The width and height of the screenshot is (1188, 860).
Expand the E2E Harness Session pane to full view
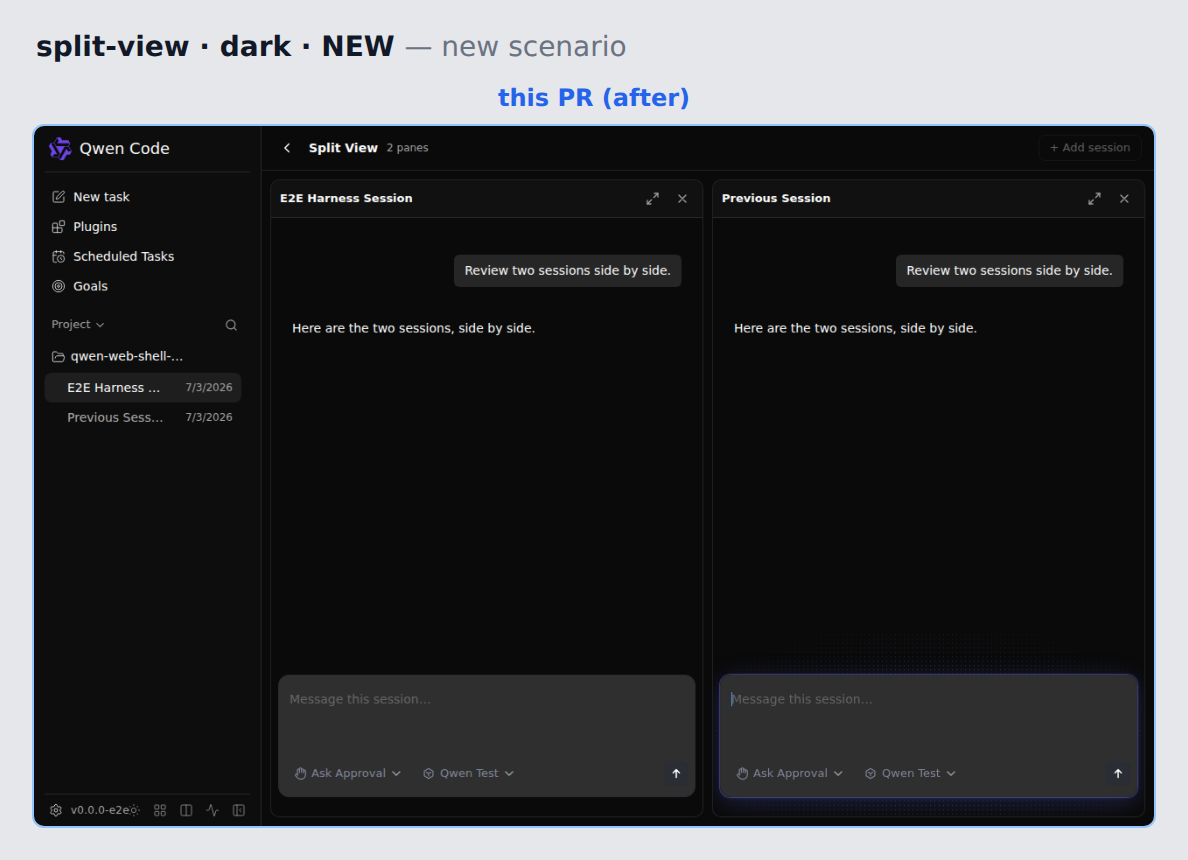click(x=652, y=199)
